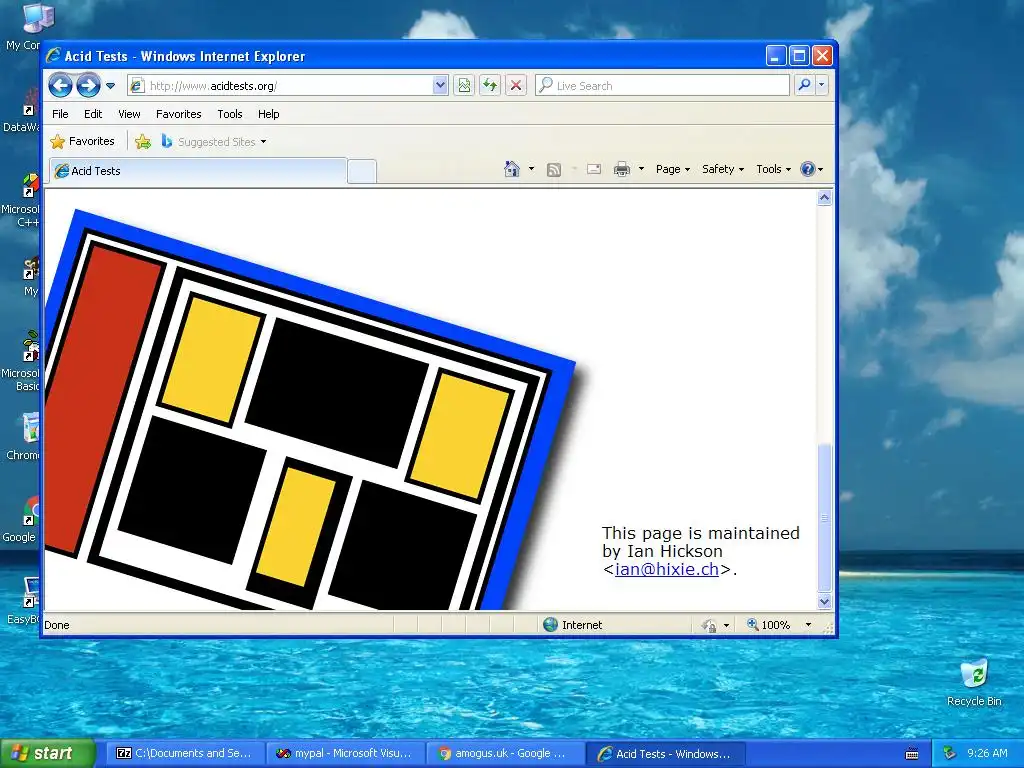
Task: Click the system tray notification icon
Action: click(x=949, y=754)
